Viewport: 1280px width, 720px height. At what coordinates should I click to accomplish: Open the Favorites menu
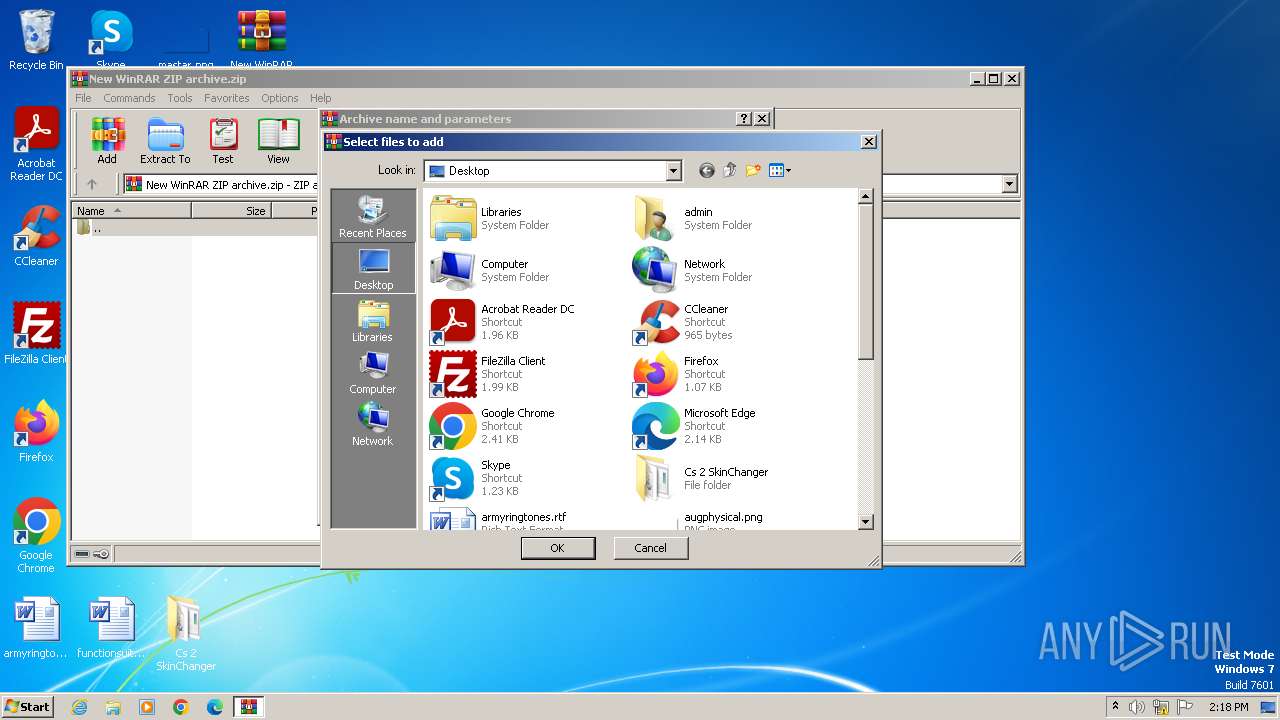coord(227,98)
